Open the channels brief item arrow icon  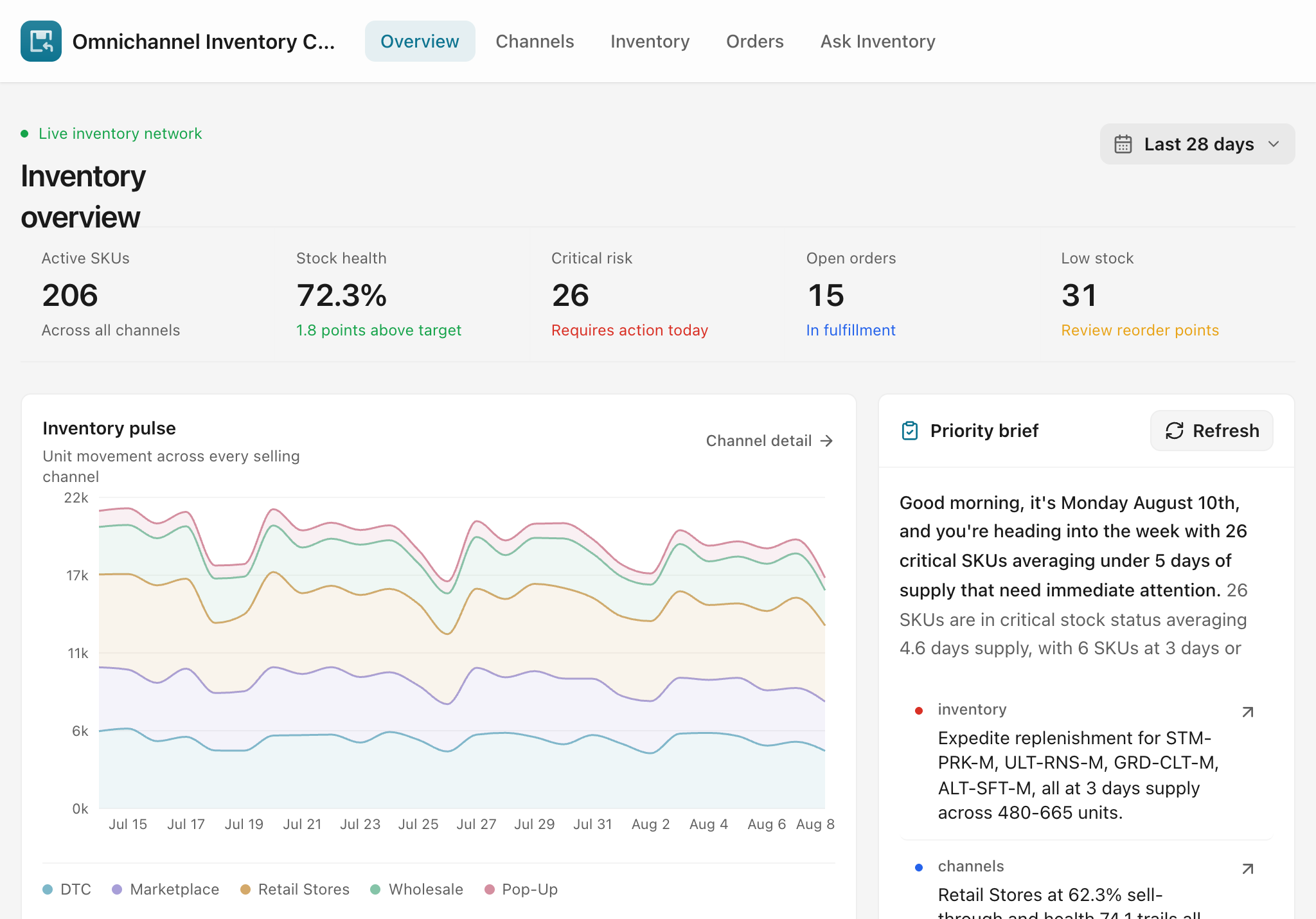(x=1248, y=869)
